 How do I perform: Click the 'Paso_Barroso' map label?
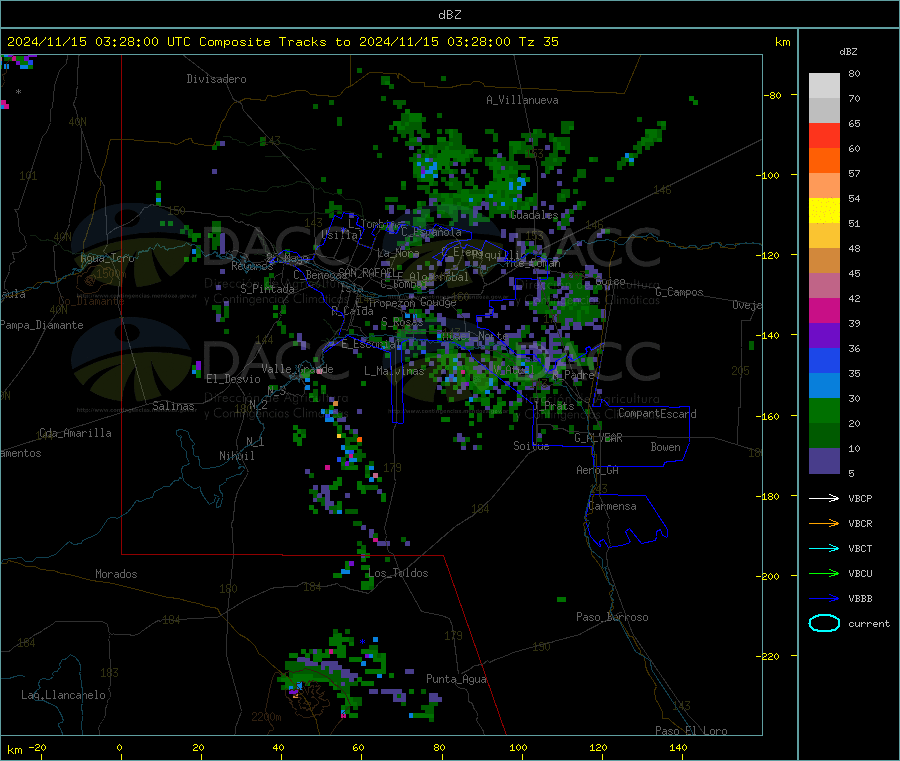(612, 617)
